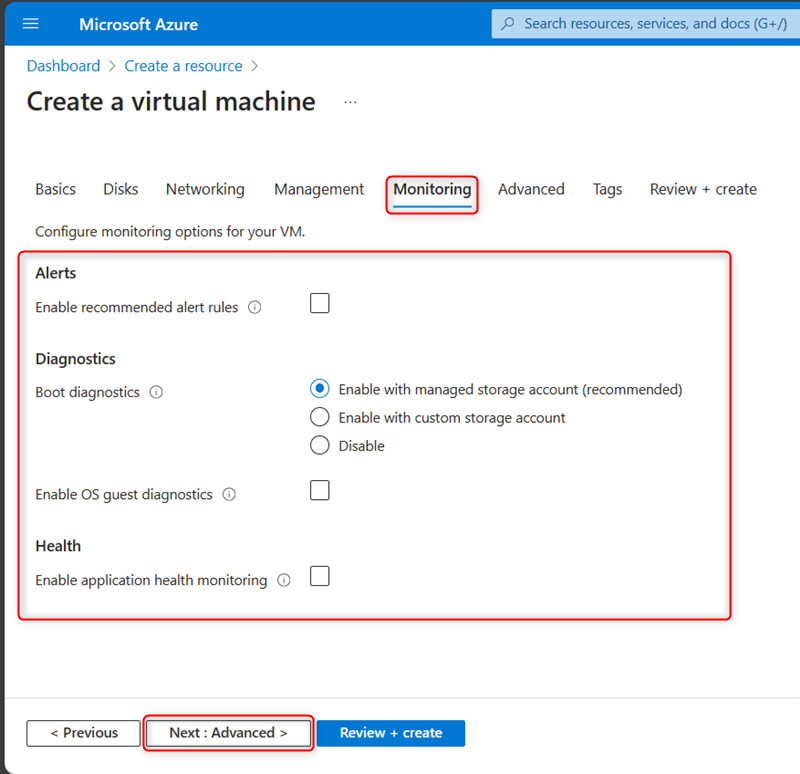Select Enable with custom storage account
The width and height of the screenshot is (800, 774).
[x=319, y=417]
